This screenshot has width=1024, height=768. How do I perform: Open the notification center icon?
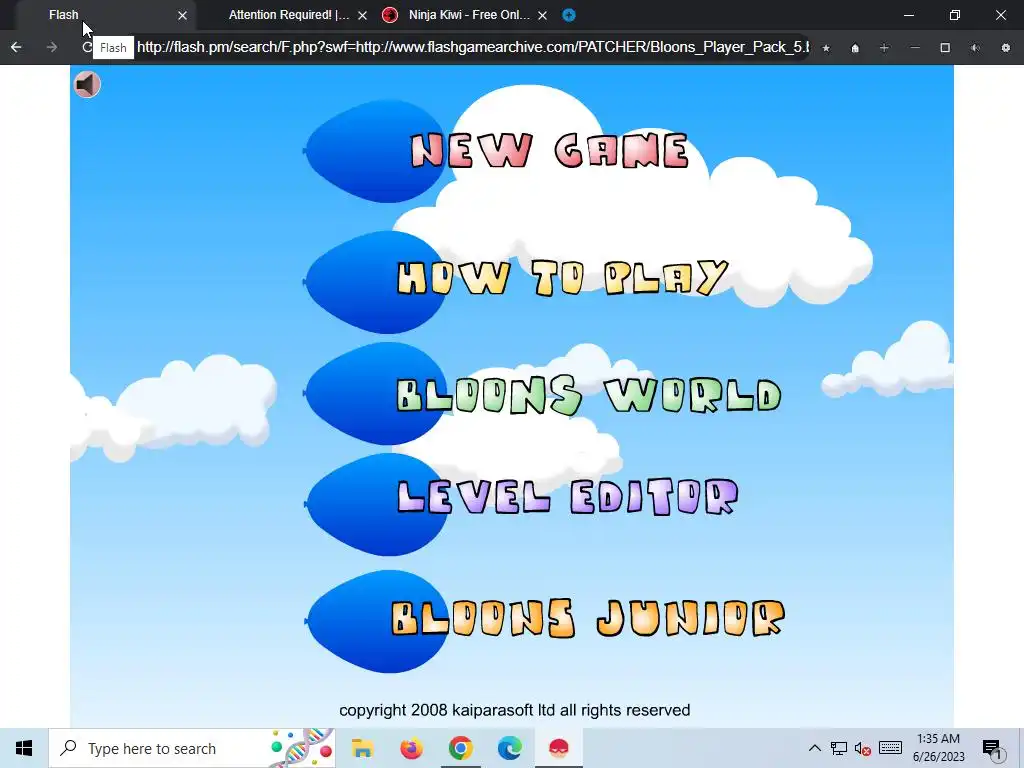tap(993, 748)
